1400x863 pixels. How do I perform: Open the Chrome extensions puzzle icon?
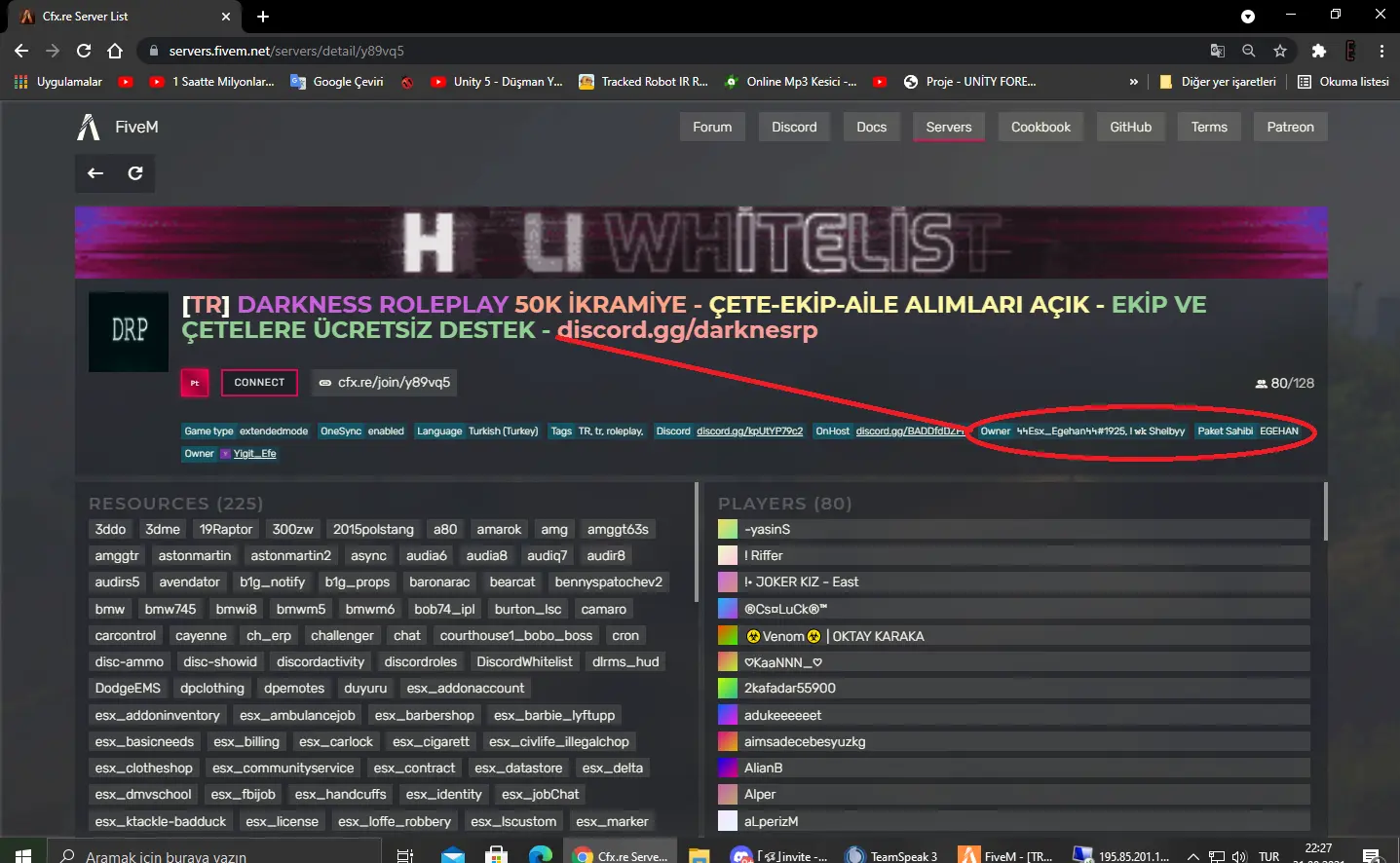tap(1319, 51)
